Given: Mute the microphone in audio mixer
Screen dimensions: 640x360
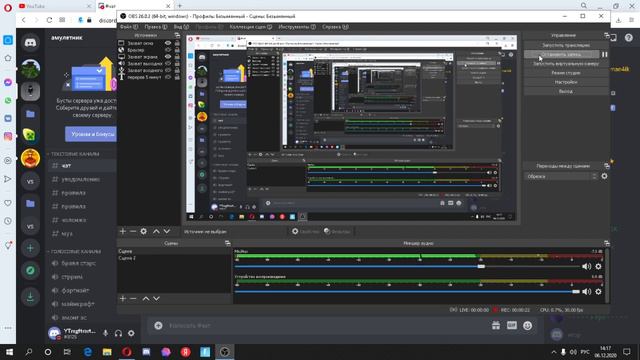Looking at the screenshot, I should click(587, 267).
